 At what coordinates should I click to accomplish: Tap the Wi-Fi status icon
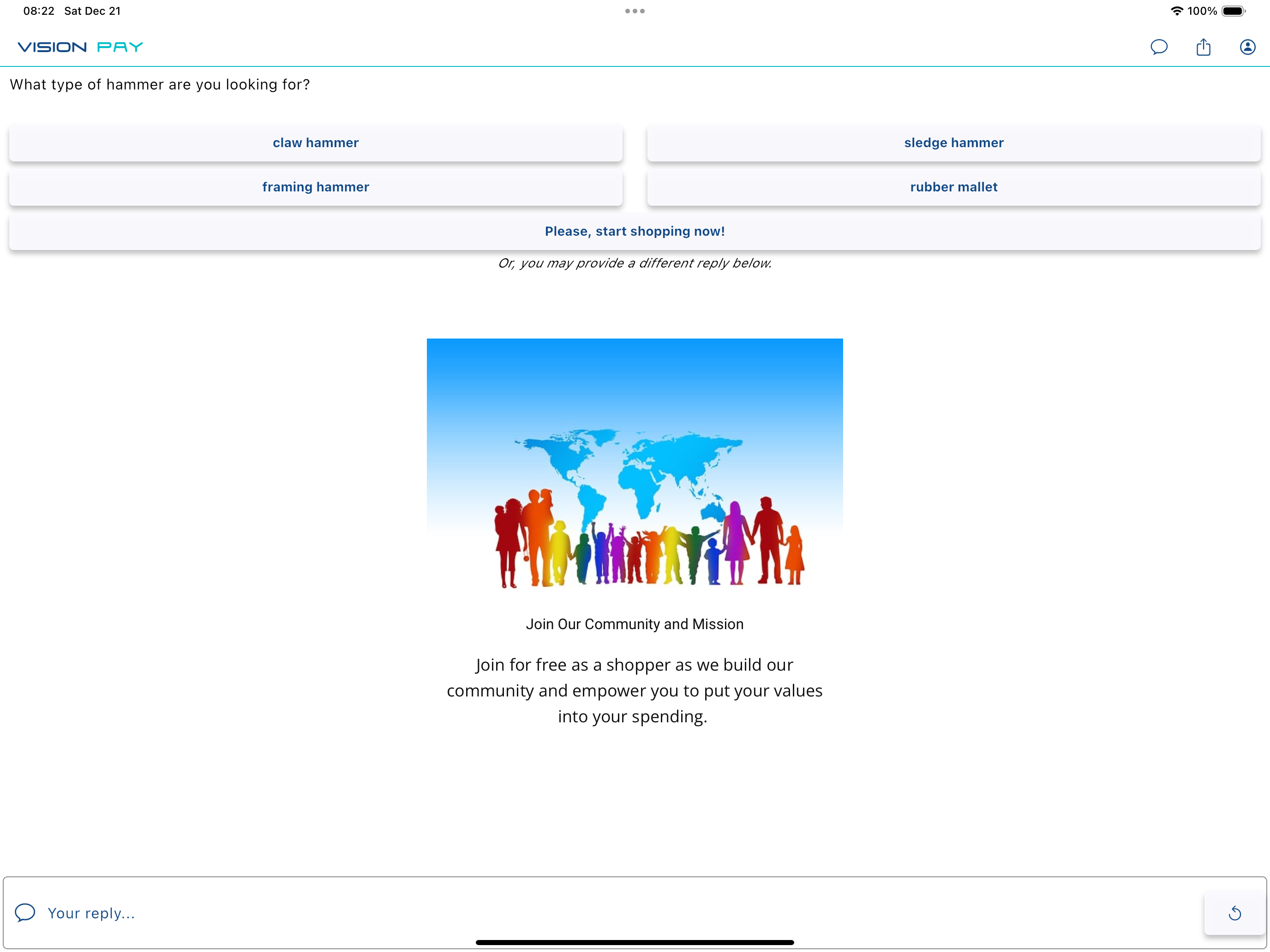click(x=1176, y=11)
